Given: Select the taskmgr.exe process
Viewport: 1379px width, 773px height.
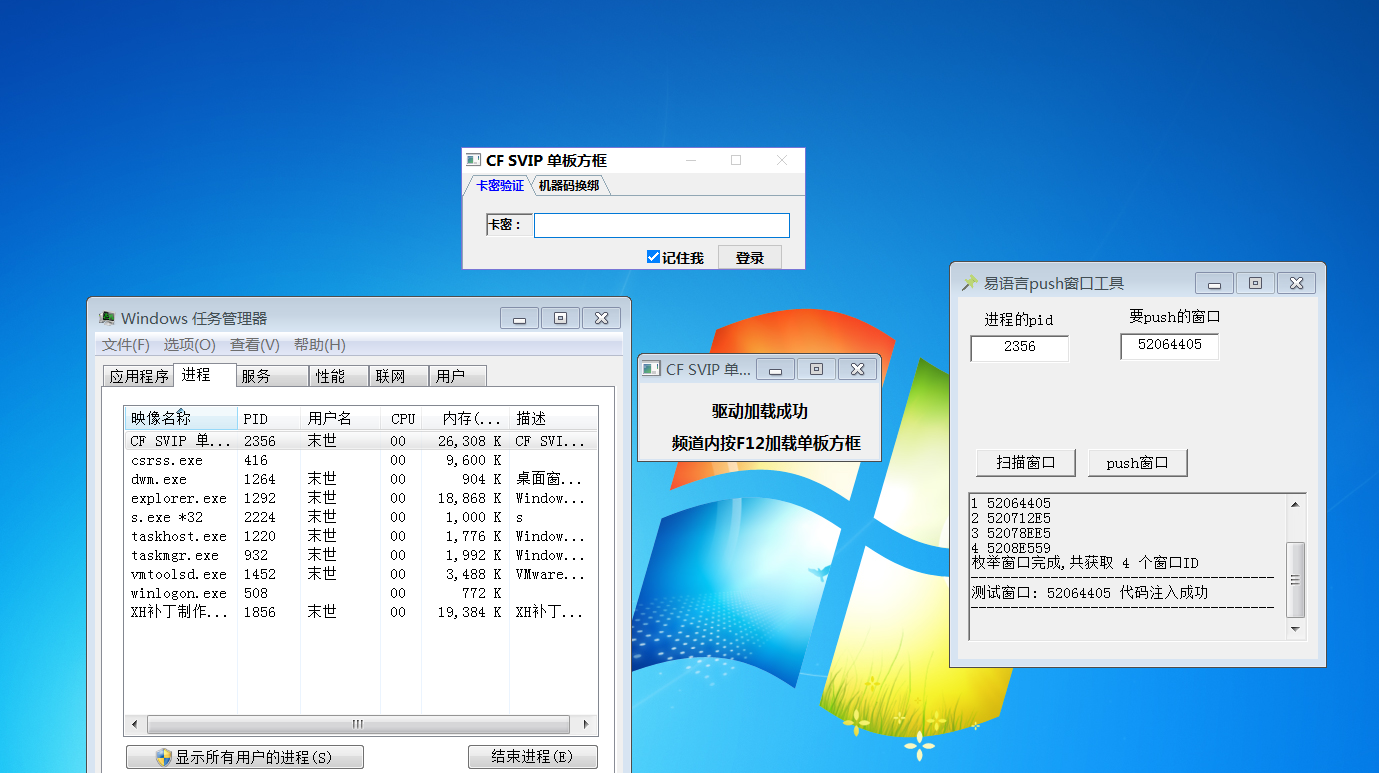Looking at the screenshot, I should pyautogui.click(x=175, y=556).
